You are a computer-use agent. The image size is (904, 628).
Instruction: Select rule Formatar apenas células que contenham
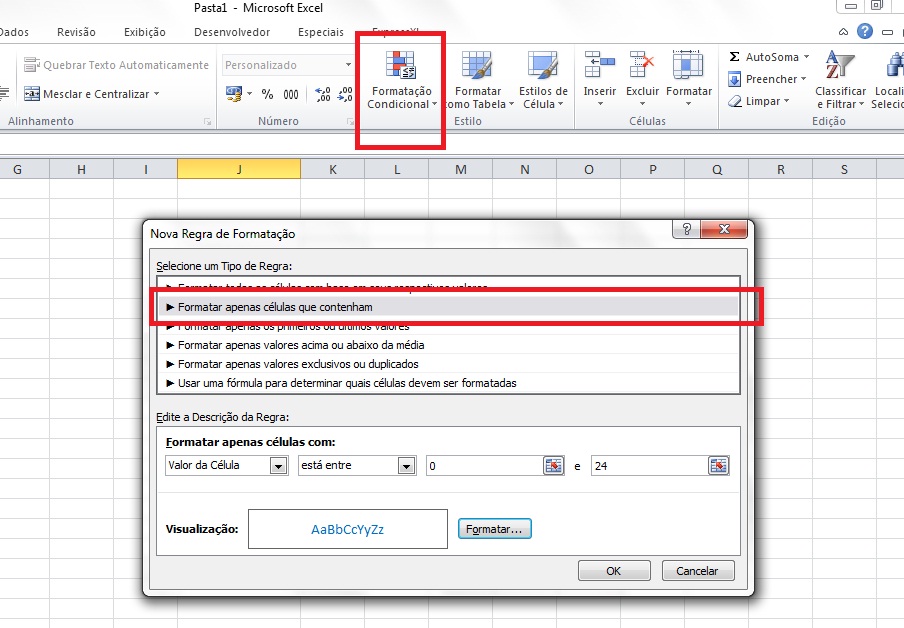coord(449,307)
